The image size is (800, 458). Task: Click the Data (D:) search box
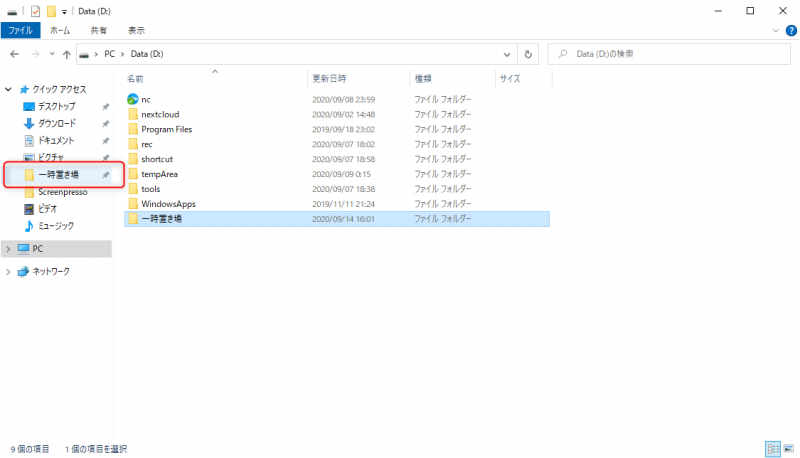669,54
